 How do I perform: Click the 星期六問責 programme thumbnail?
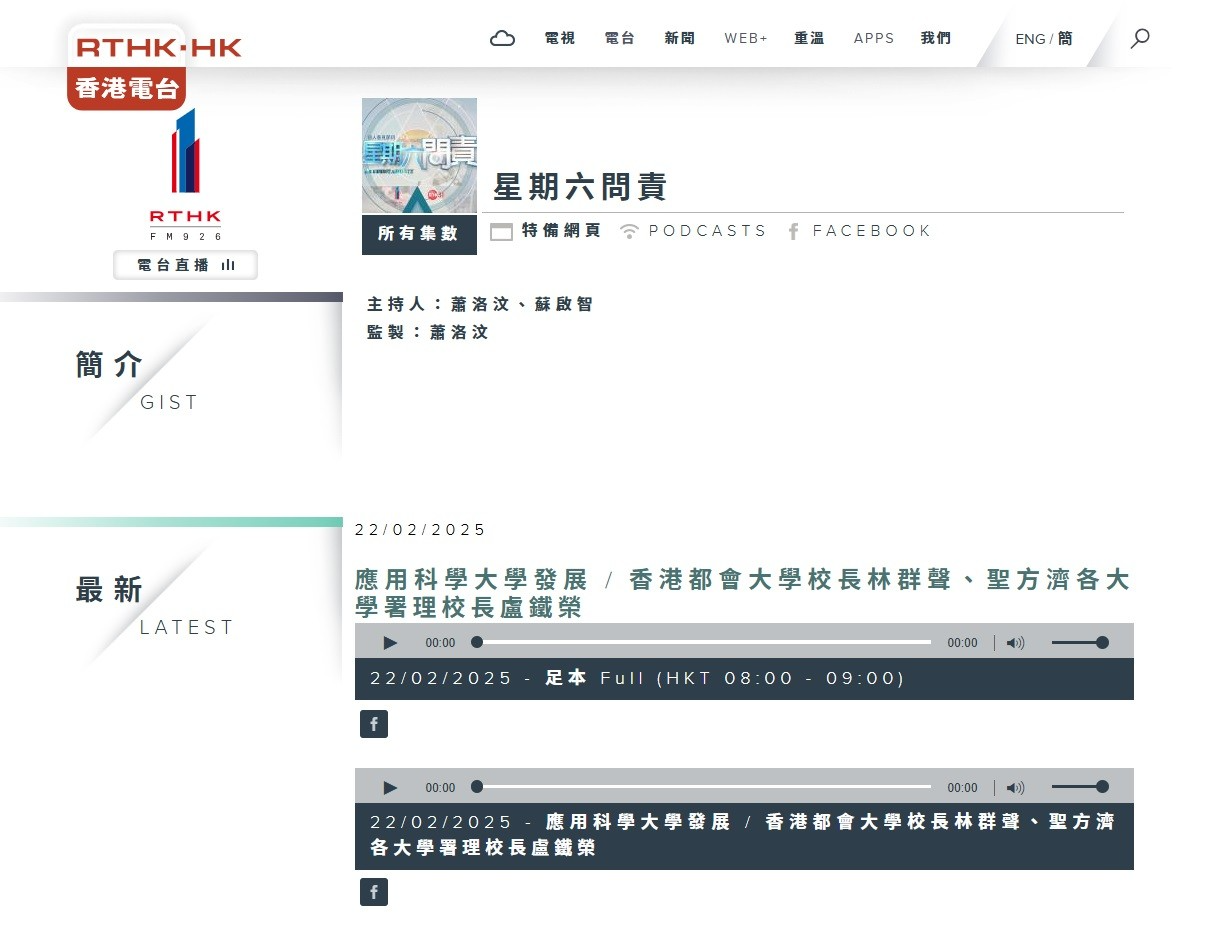coord(419,155)
